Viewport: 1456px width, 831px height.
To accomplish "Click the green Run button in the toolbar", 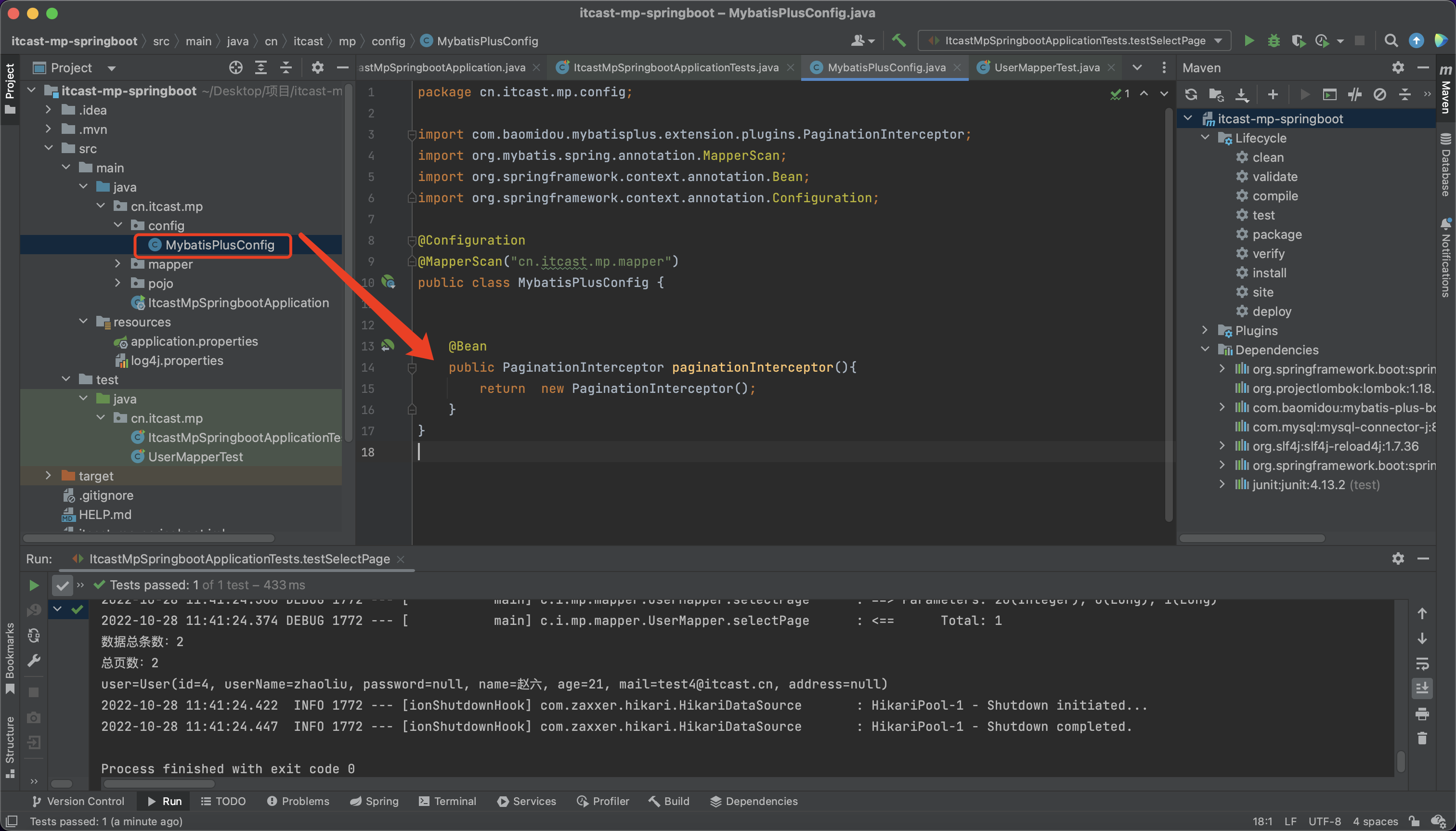I will click(1248, 40).
